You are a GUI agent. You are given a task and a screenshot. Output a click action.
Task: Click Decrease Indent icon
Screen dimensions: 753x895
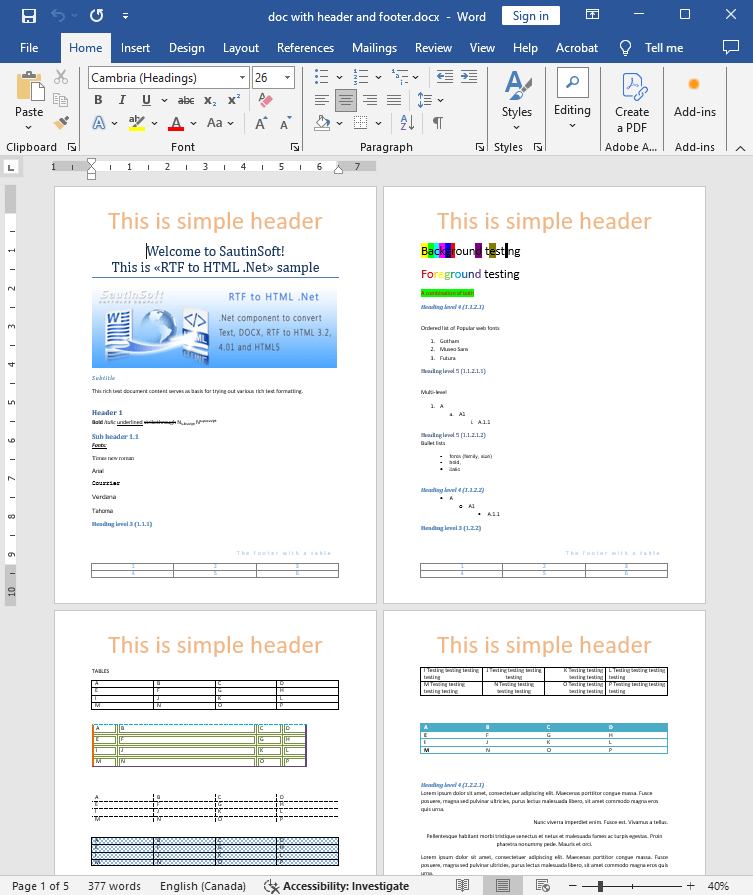[x=445, y=76]
